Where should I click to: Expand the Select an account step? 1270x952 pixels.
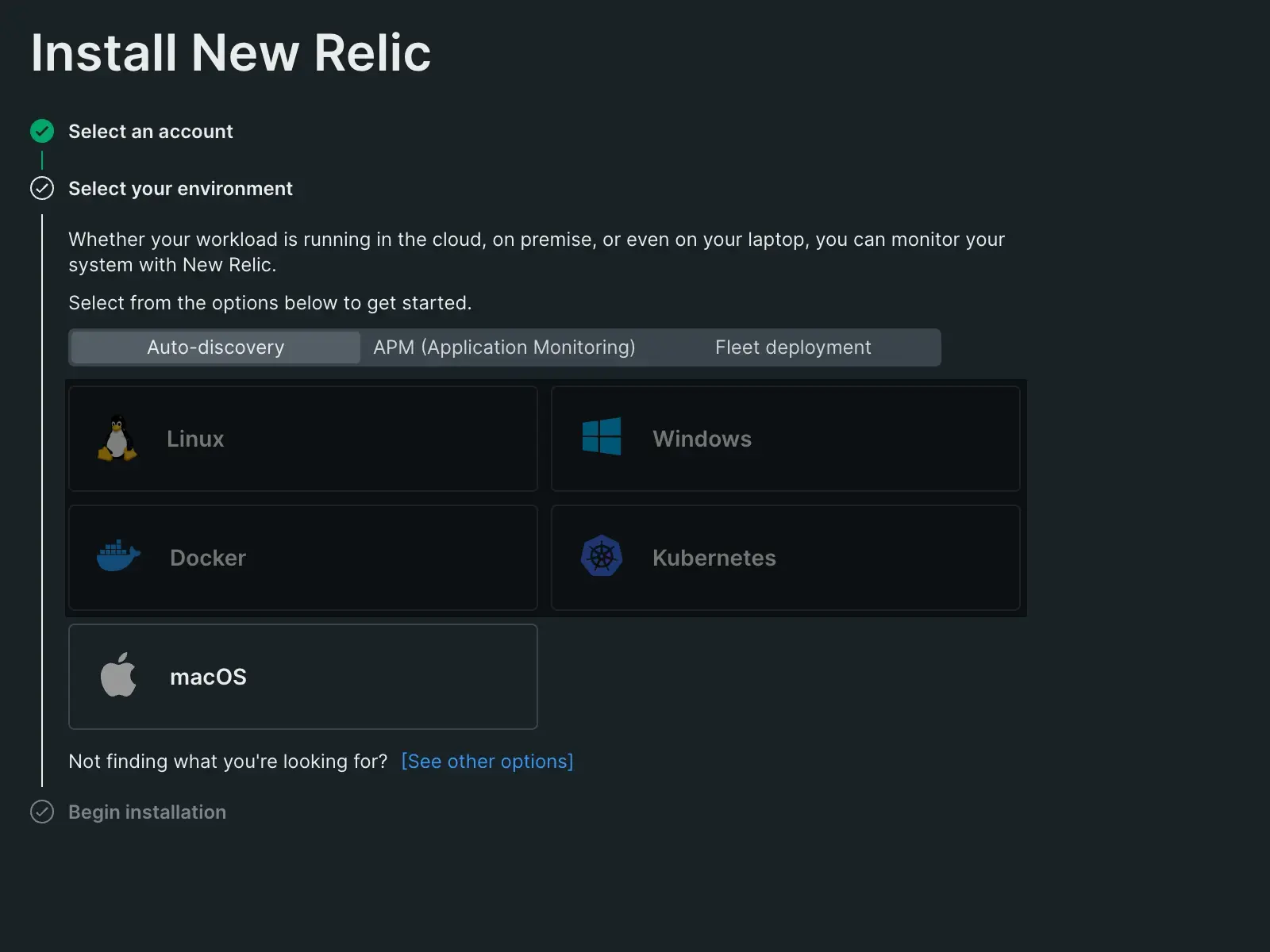151,132
